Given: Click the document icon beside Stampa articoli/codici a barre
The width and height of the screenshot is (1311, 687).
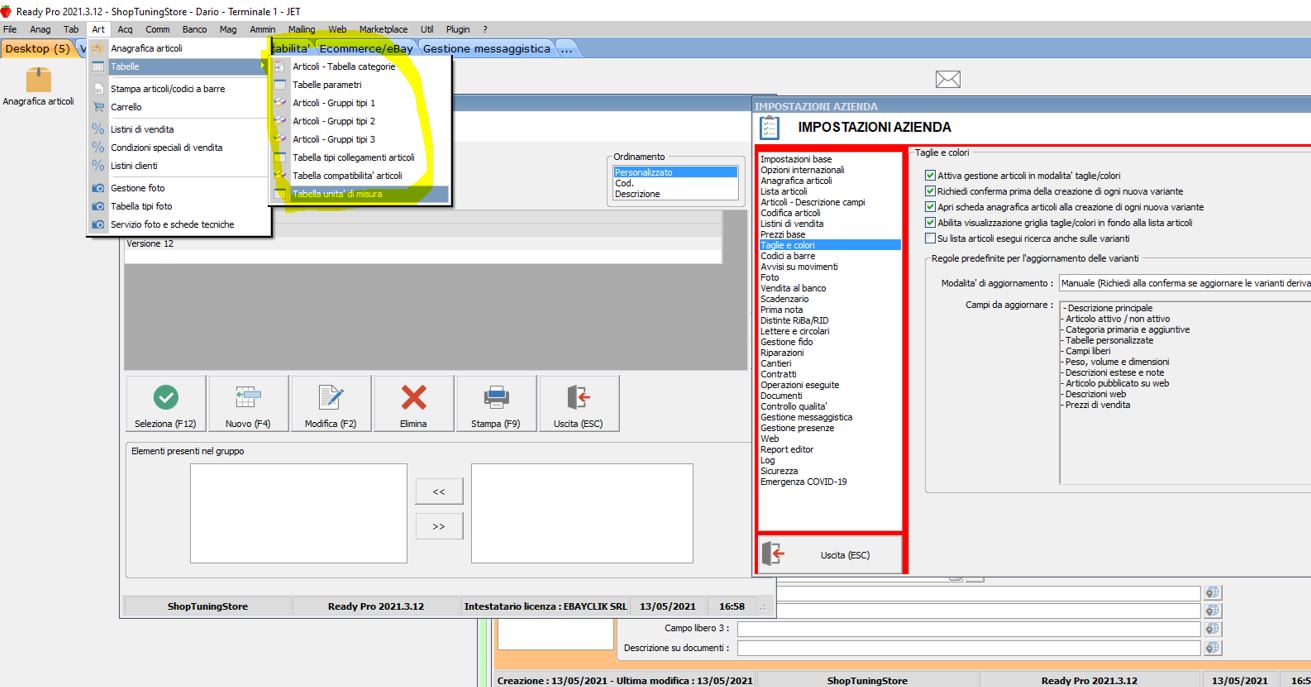Looking at the screenshot, I should [98, 88].
